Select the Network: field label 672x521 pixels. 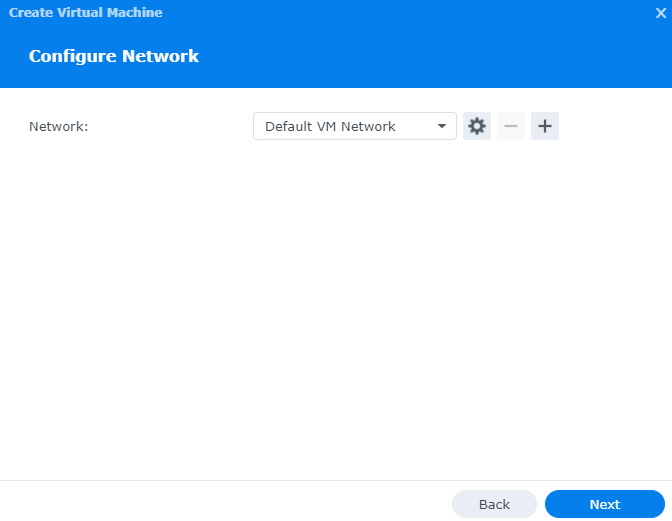point(58,126)
